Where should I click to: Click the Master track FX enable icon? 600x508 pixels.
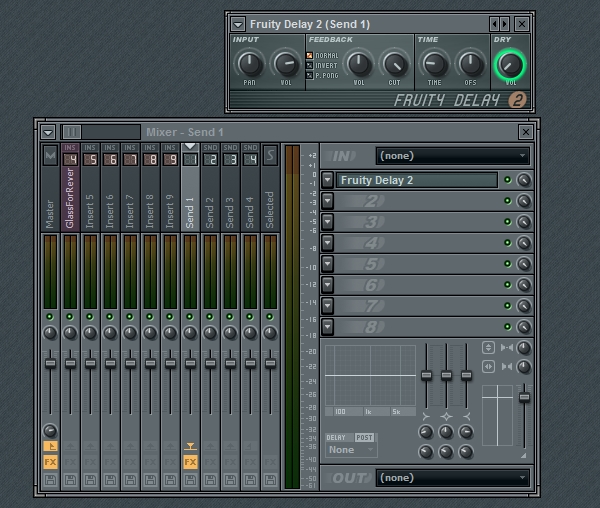(50, 462)
